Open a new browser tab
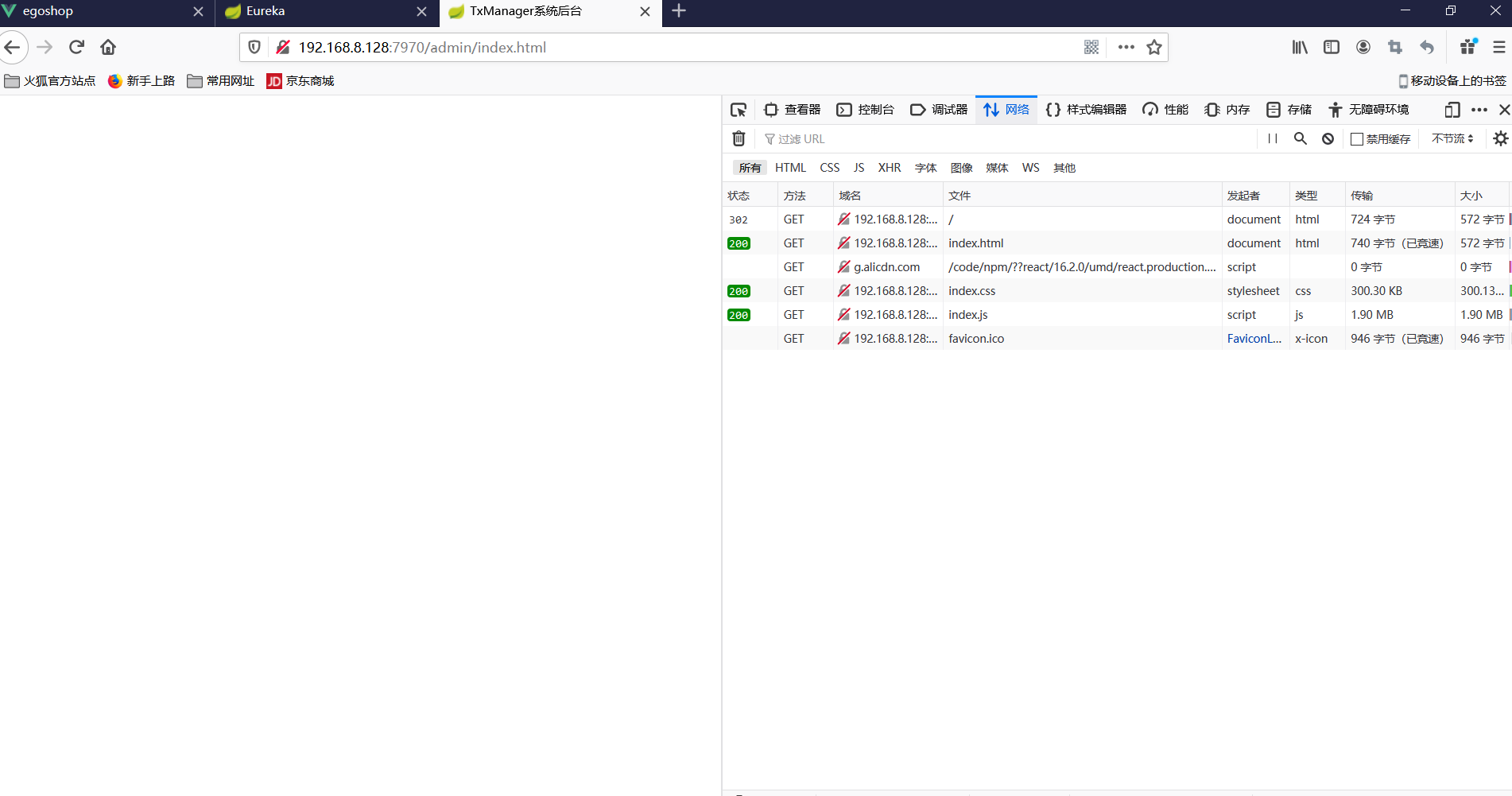1512x796 pixels. (x=679, y=11)
